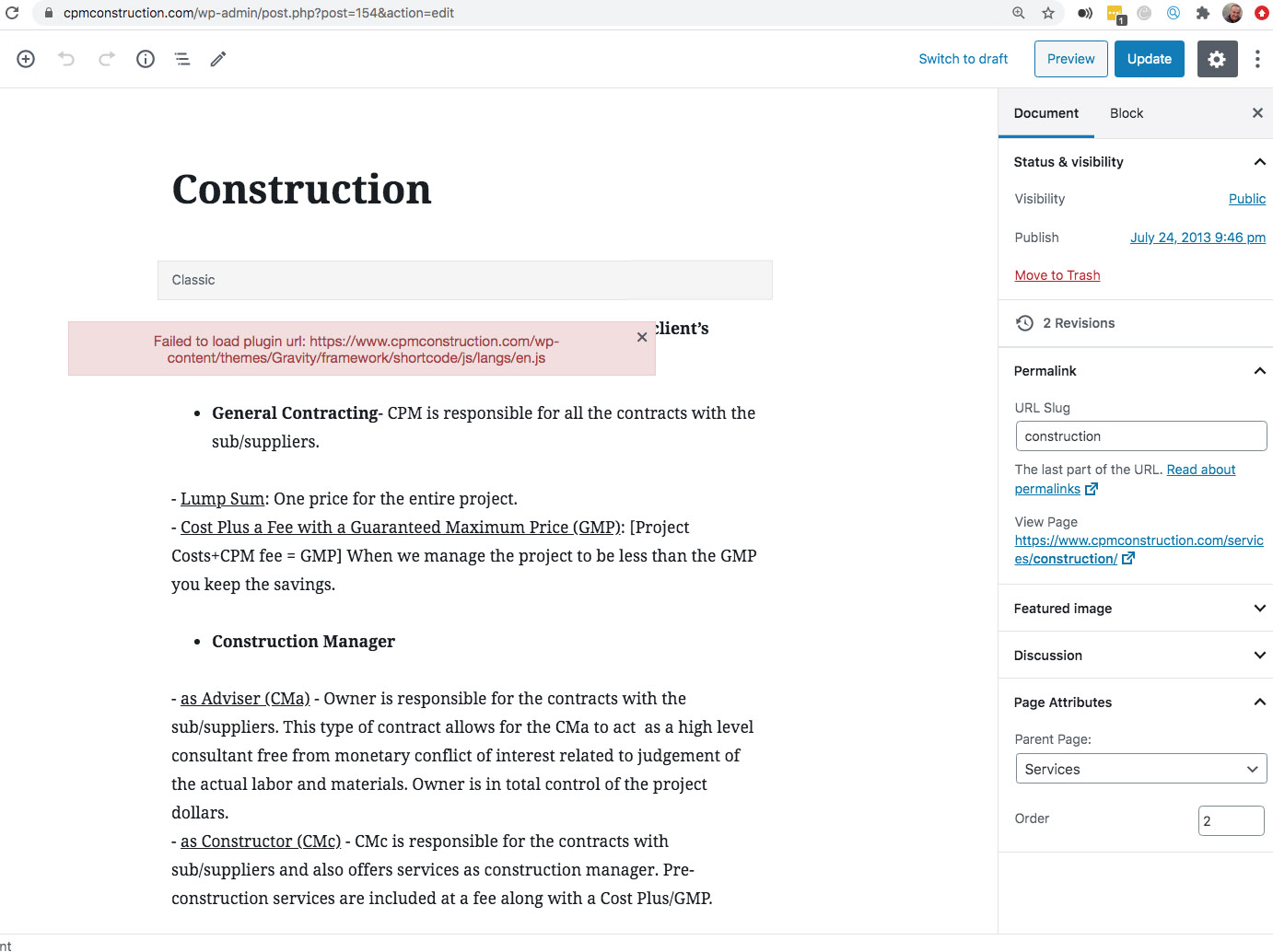Screen dimensions: 1273x952
Task: Toggle the settings gear sidebar button
Action: click(x=1217, y=59)
